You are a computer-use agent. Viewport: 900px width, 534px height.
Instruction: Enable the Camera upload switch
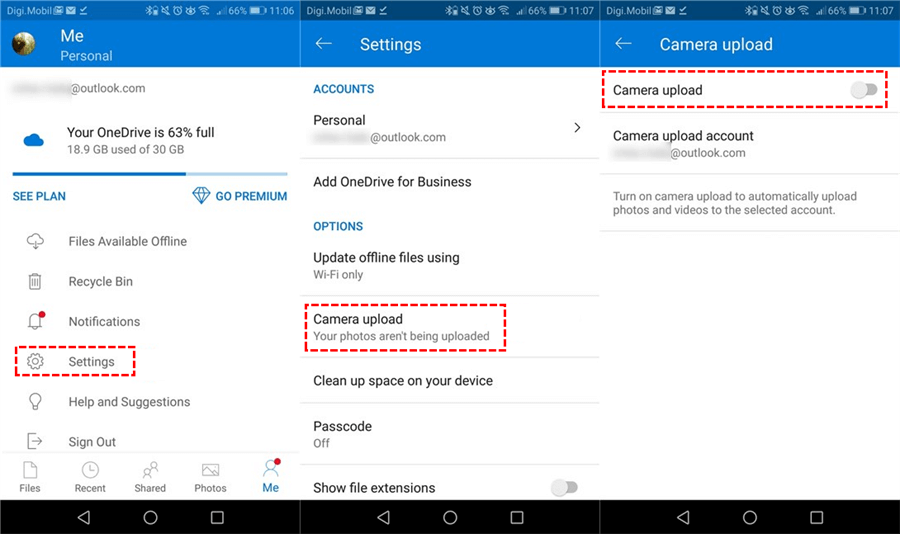click(864, 90)
